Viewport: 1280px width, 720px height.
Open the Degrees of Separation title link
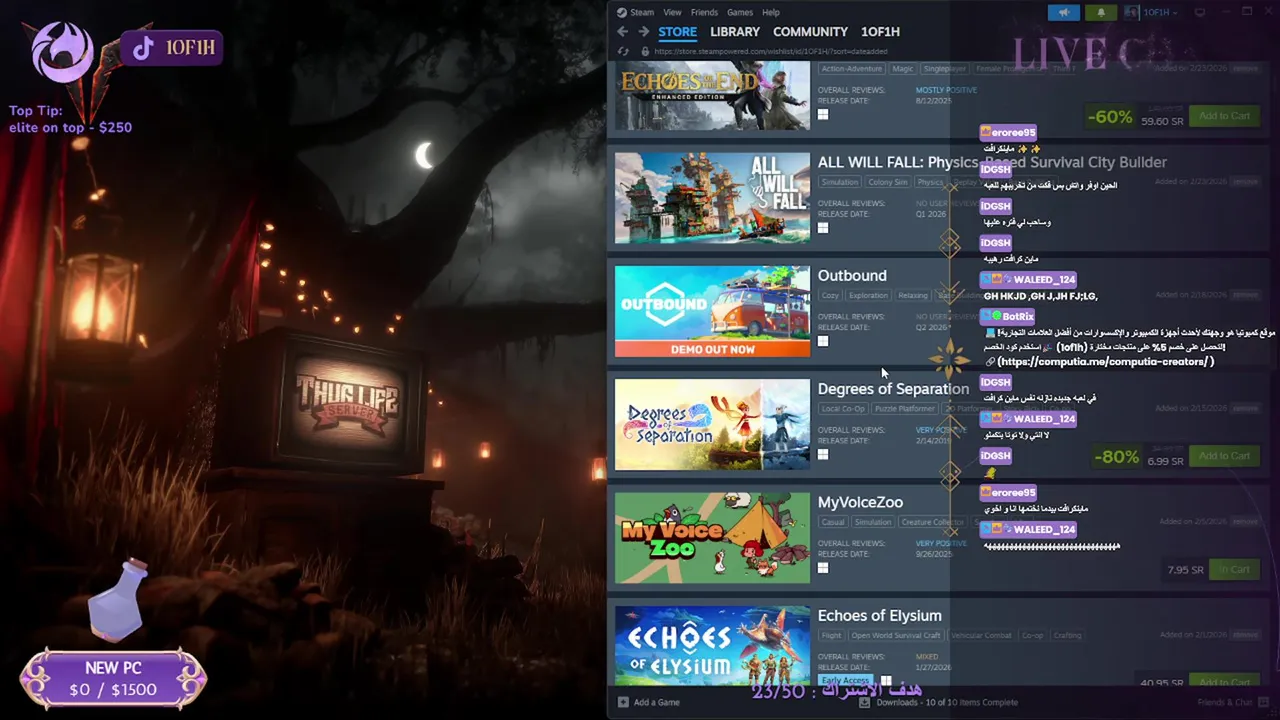pyautogui.click(x=893, y=389)
